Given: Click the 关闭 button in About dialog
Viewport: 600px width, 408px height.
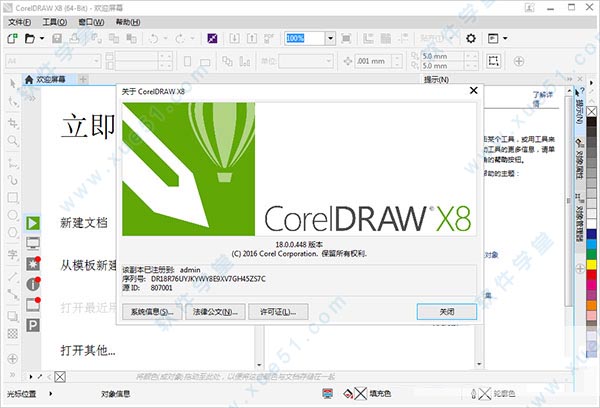Looking at the screenshot, I should 447,312.
